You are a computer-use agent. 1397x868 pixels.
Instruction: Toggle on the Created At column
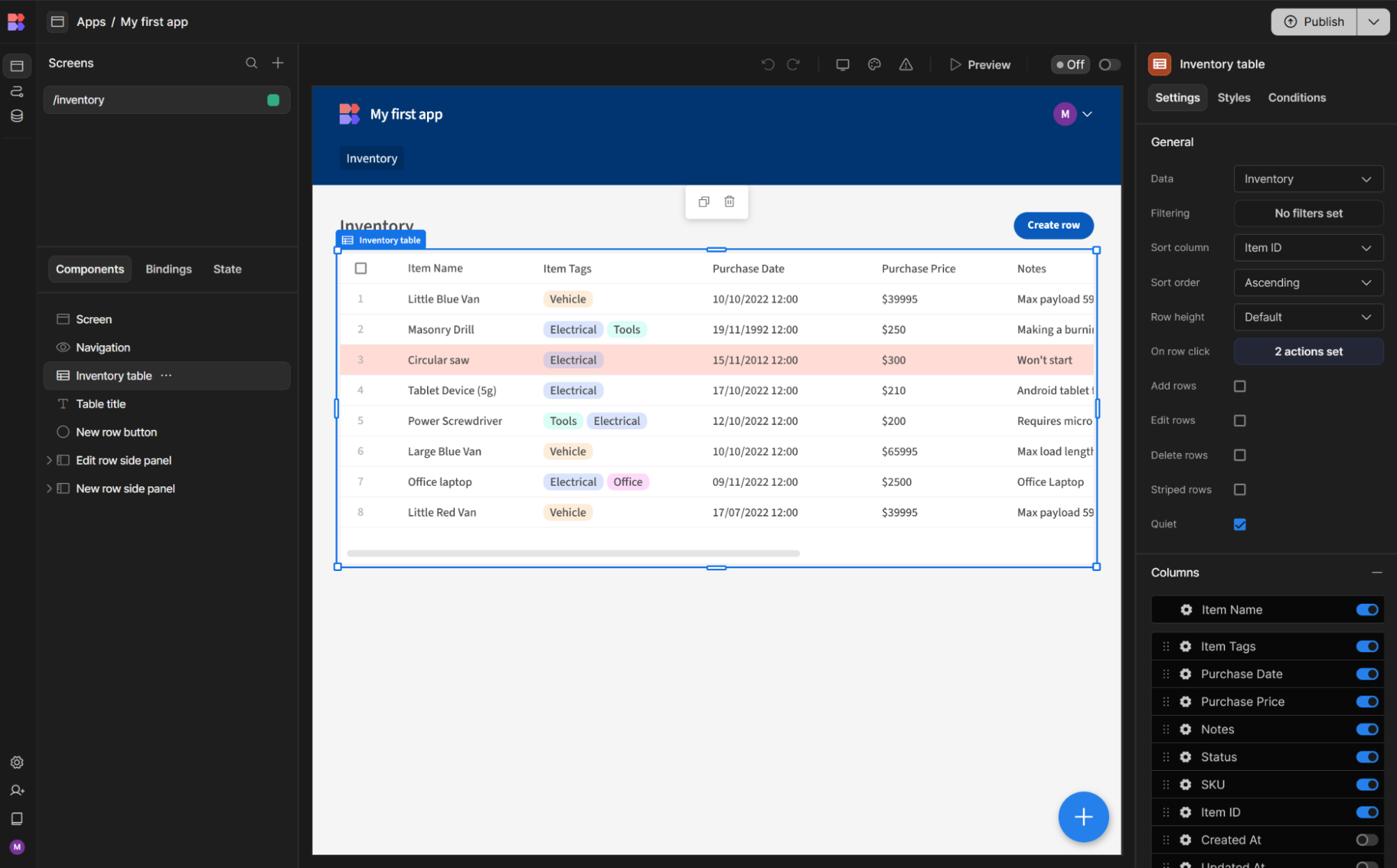1367,839
